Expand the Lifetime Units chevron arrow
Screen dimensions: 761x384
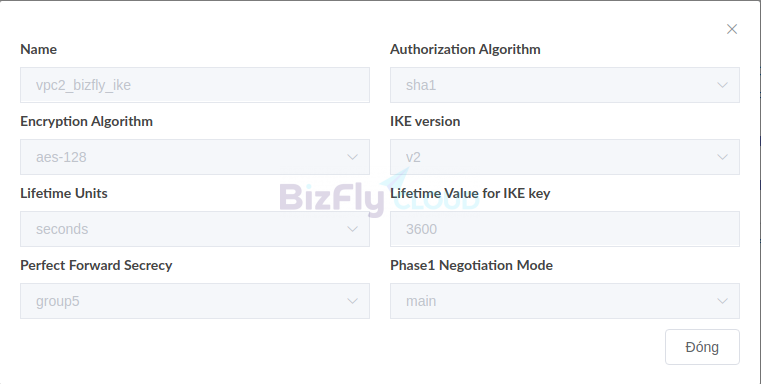(352, 229)
